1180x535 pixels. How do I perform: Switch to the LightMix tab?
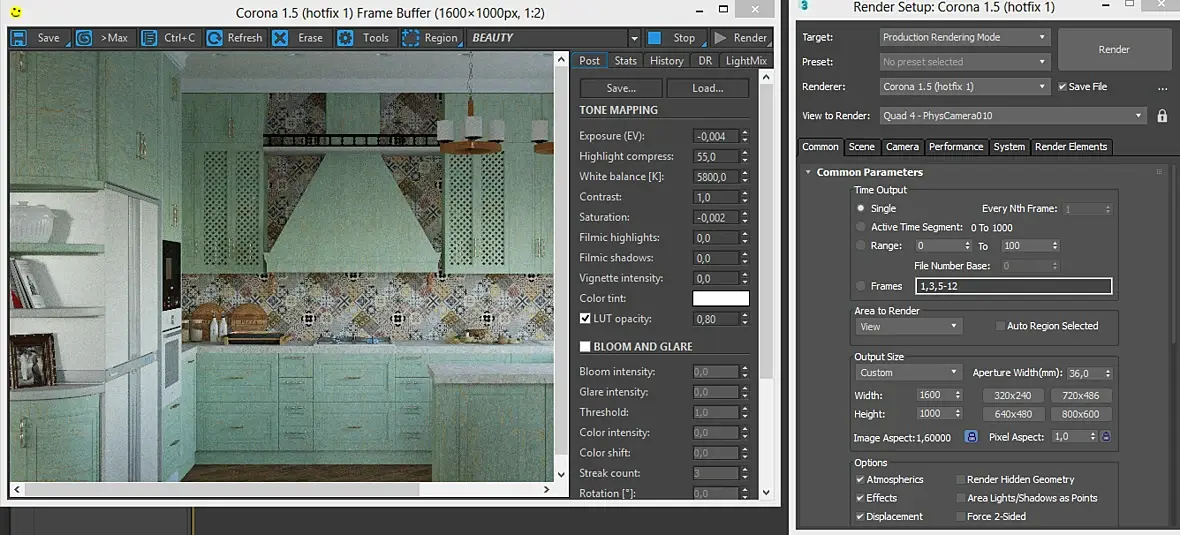click(747, 61)
